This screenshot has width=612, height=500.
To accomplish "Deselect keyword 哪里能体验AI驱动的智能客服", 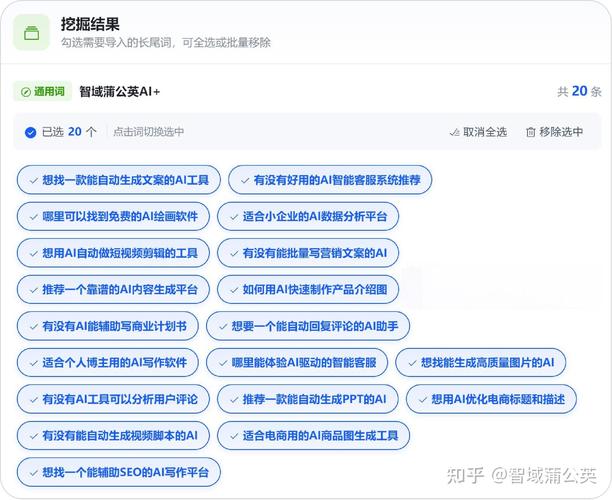I will pyautogui.click(x=297, y=363).
